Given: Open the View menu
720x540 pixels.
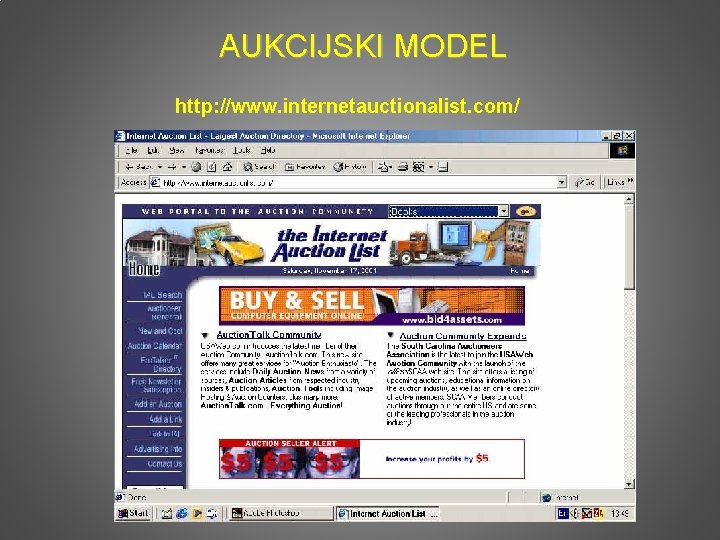Looking at the screenshot, I should (x=176, y=151).
